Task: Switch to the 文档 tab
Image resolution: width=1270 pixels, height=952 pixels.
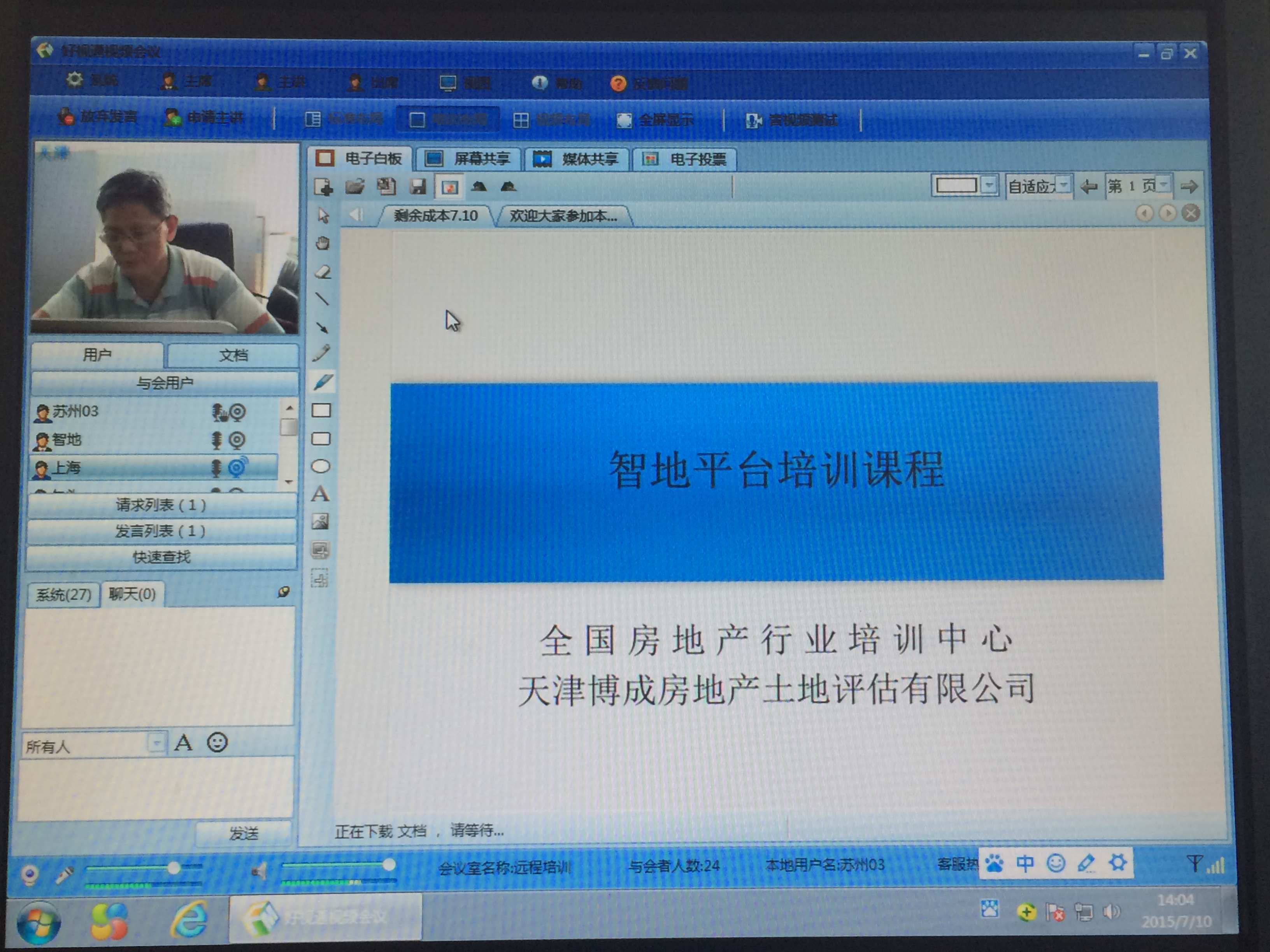Action: 233,355
